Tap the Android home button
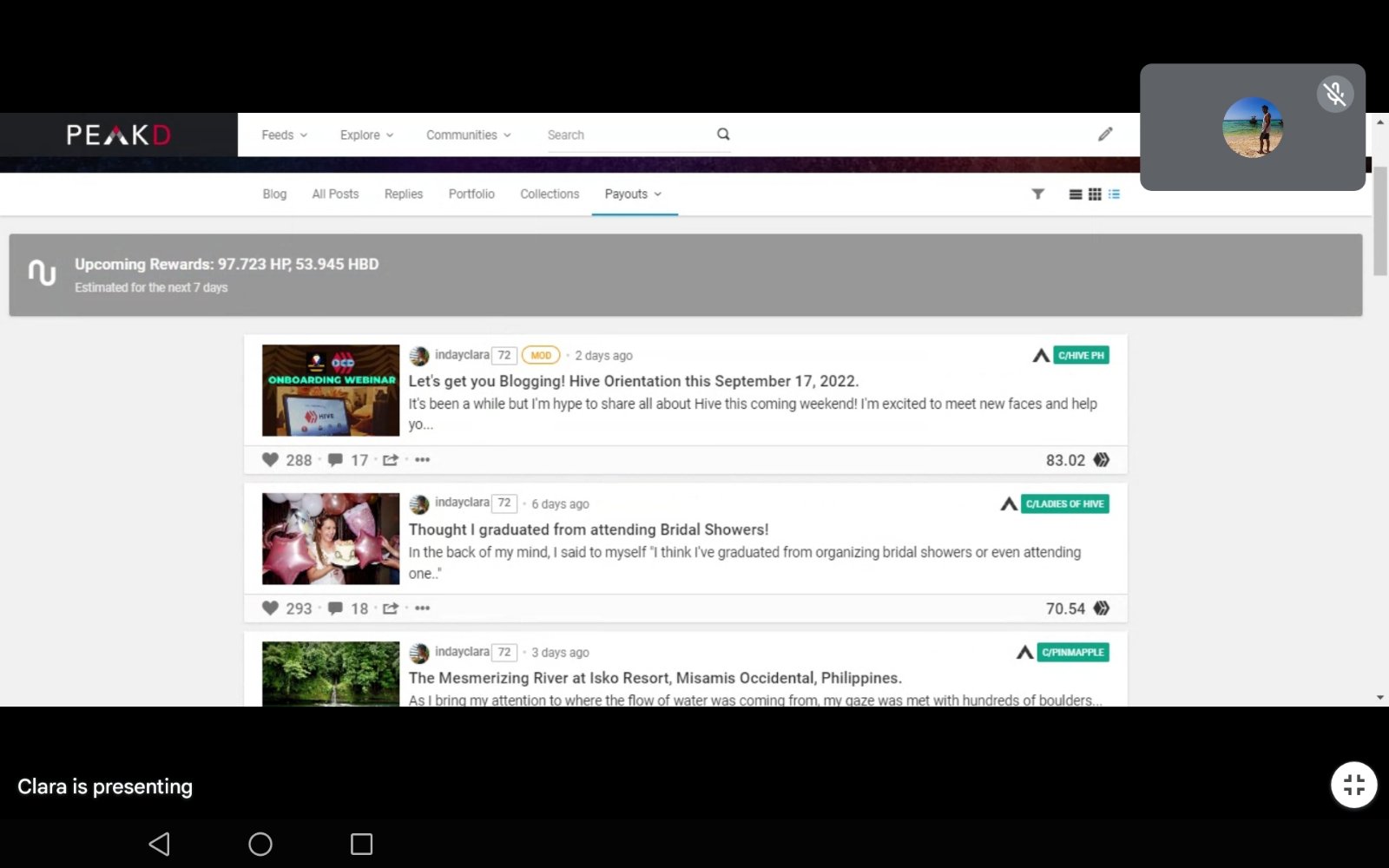The width and height of the screenshot is (1389, 868). [260, 844]
